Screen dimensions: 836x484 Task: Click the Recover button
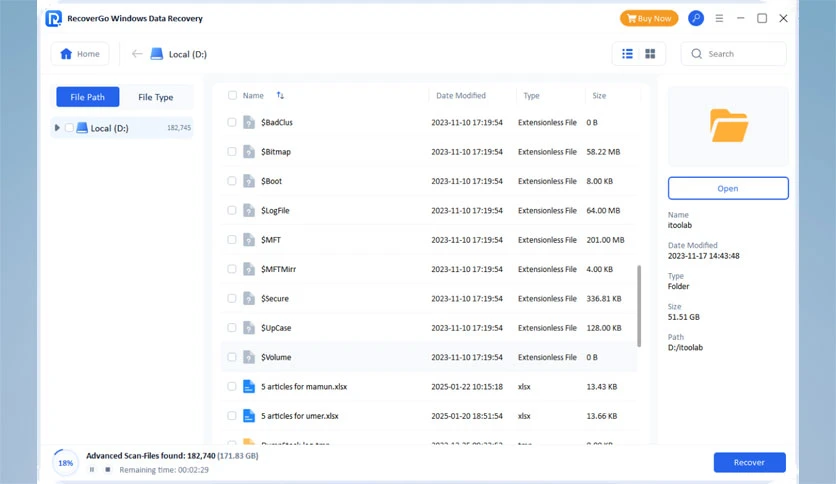point(749,462)
